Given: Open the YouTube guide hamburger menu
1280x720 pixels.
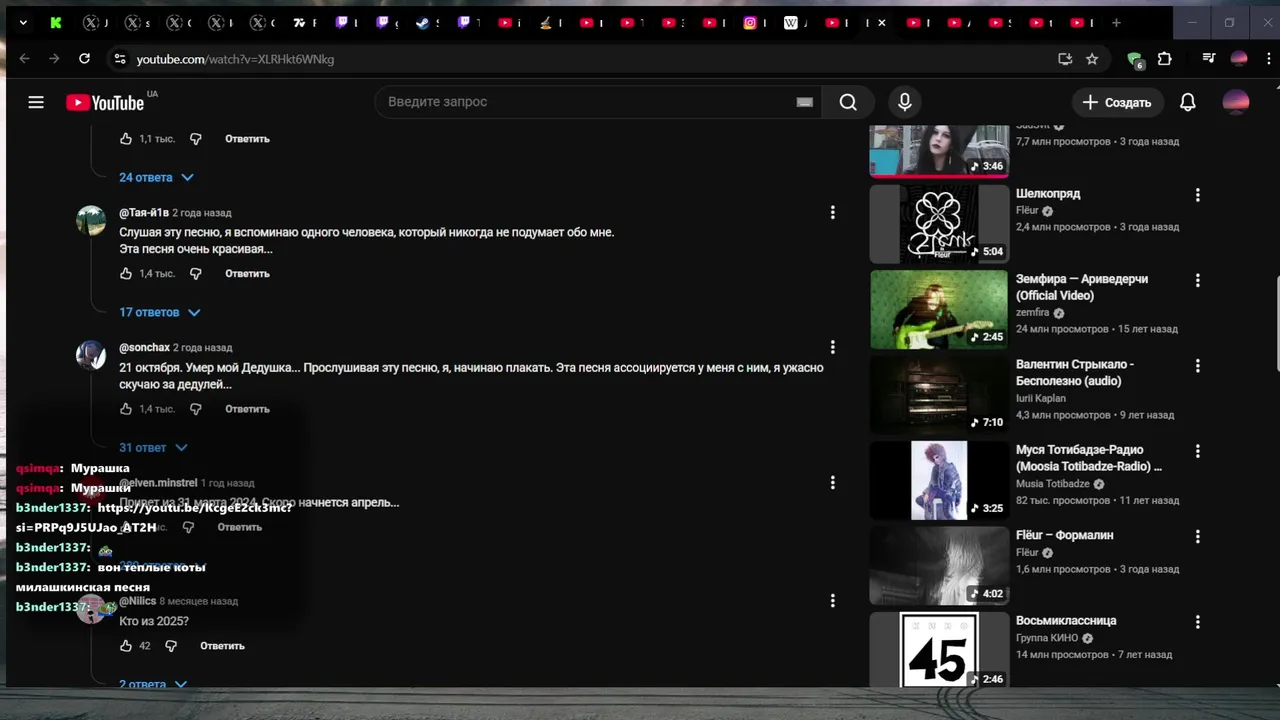Looking at the screenshot, I should tap(36, 102).
